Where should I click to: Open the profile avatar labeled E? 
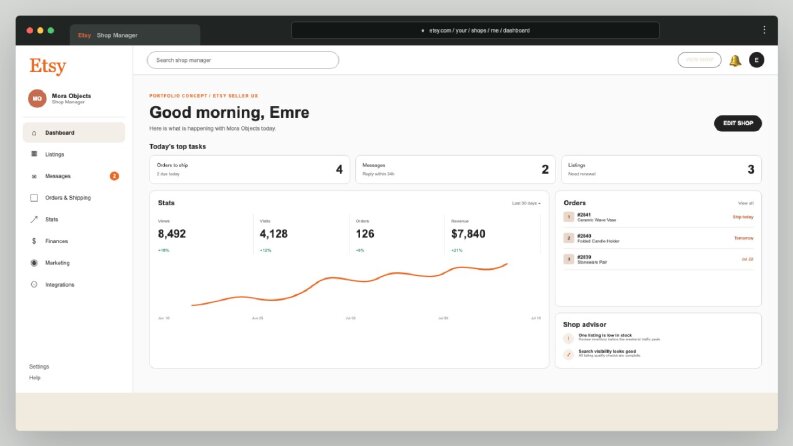757,60
